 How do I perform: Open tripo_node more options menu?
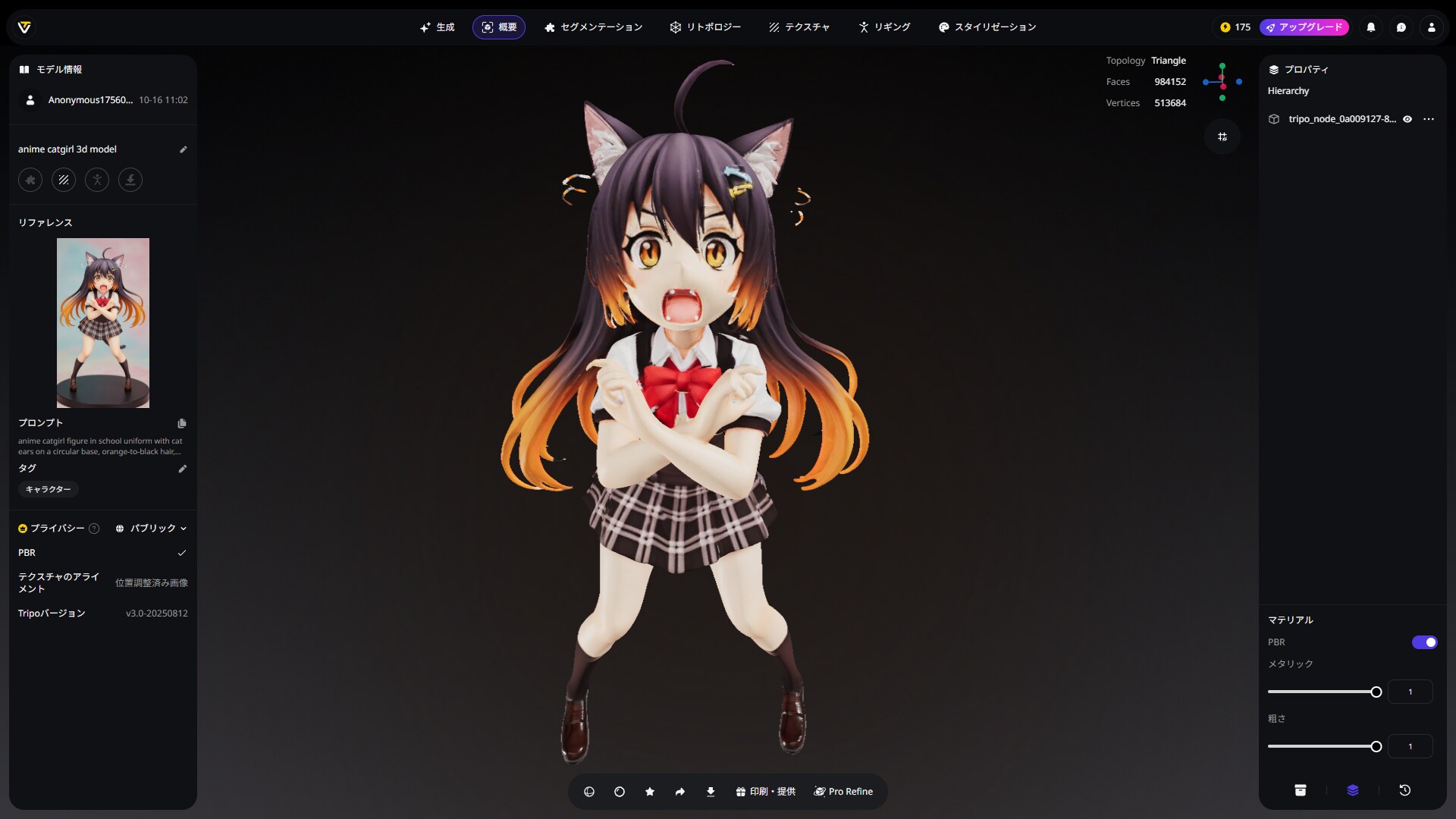click(1429, 119)
